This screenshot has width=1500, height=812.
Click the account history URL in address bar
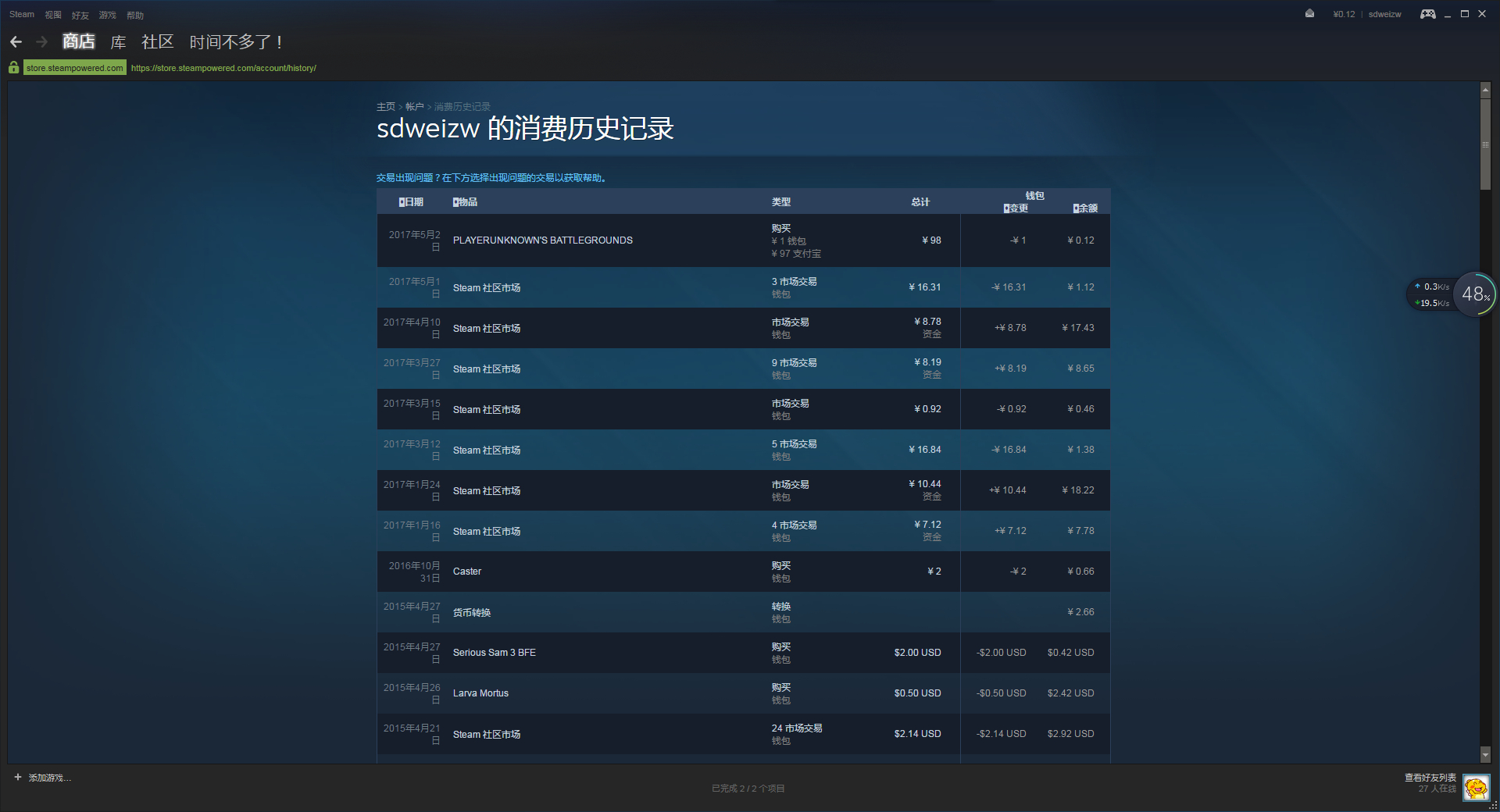223,68
